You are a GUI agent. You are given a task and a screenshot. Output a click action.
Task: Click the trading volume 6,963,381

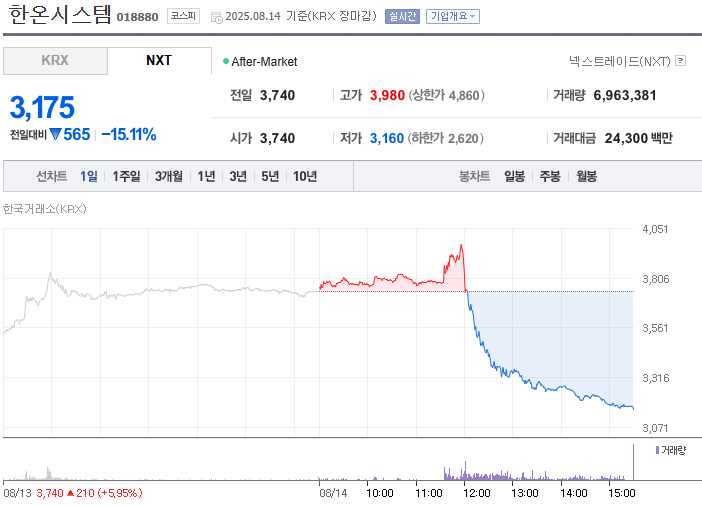(x=625, y=95)
